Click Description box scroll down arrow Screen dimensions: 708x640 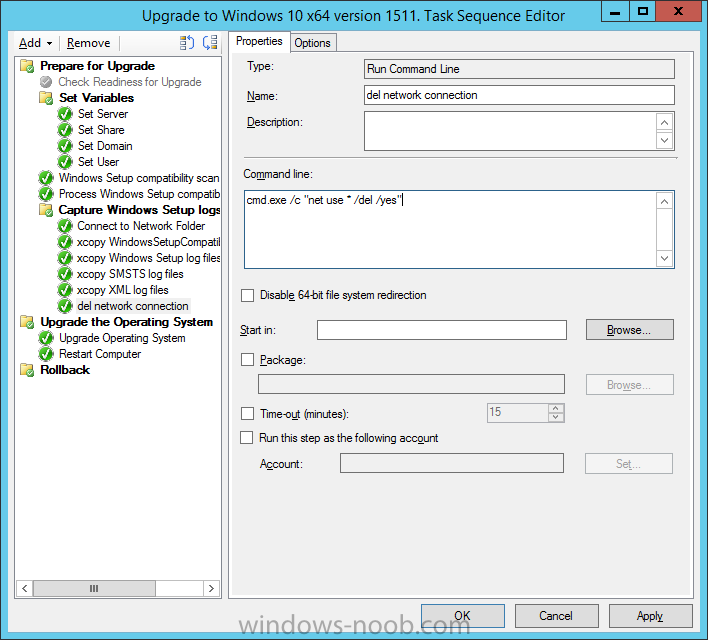click(x=664, y=140)
